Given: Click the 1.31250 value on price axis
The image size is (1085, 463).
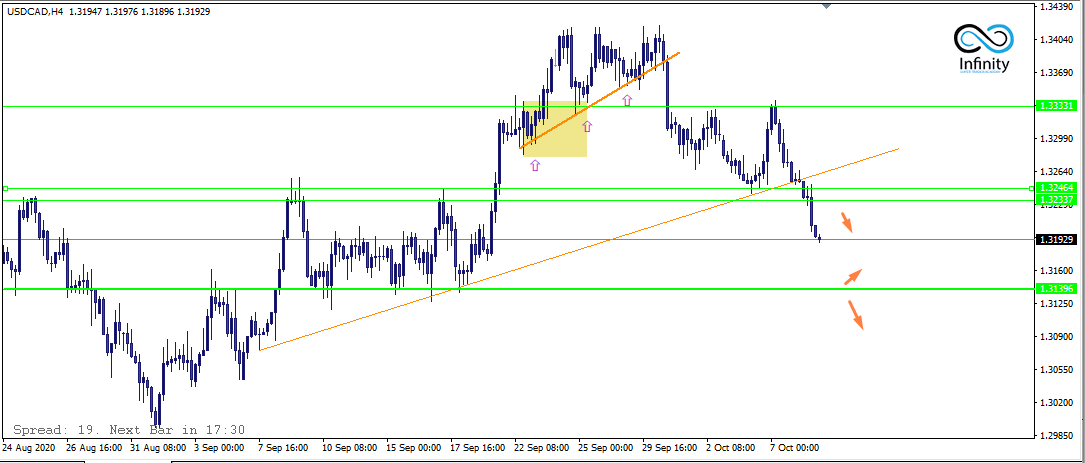Looking at the screenshot, I should point(1056,304).
